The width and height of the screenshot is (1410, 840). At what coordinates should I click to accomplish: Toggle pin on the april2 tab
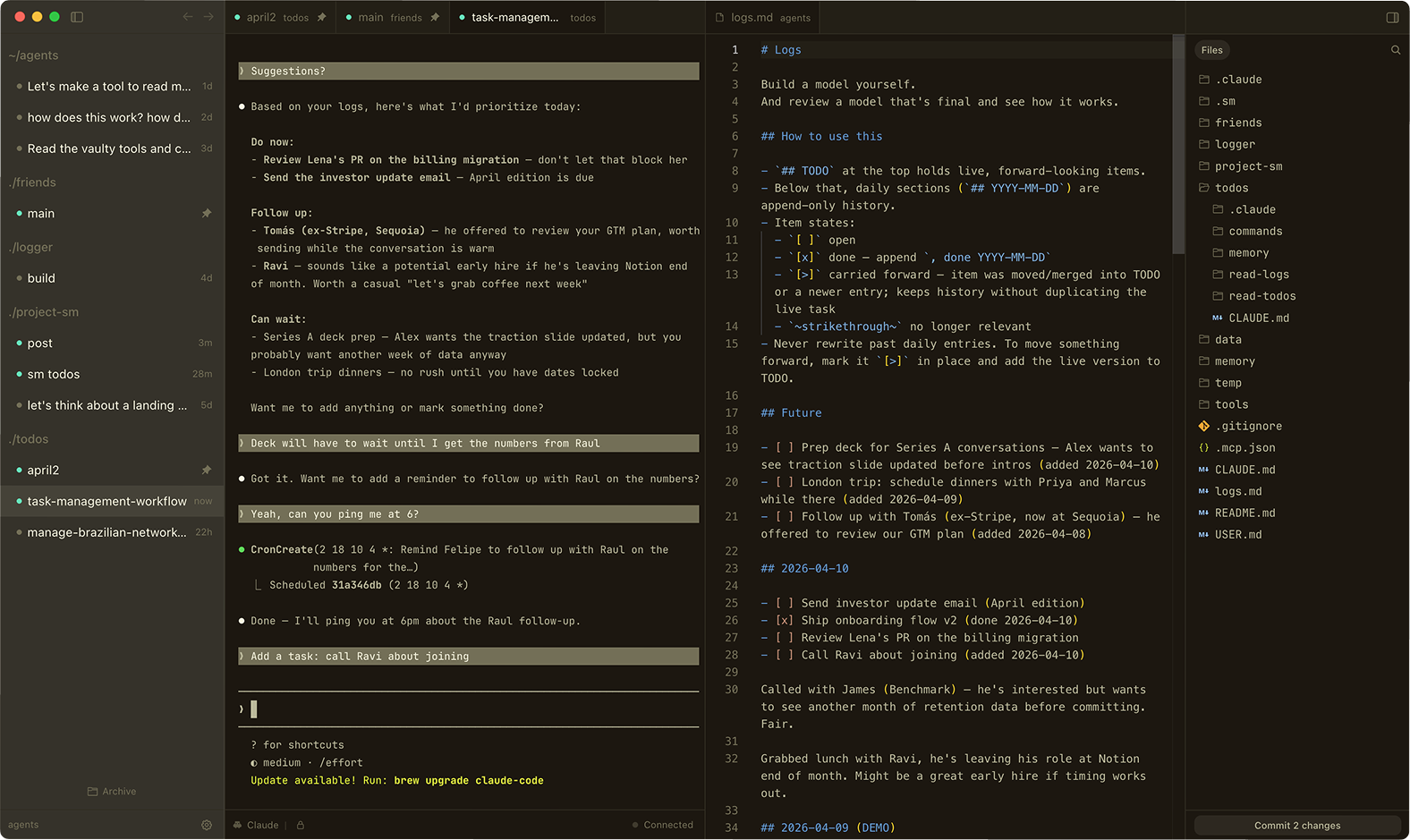(x=321, y=17)
